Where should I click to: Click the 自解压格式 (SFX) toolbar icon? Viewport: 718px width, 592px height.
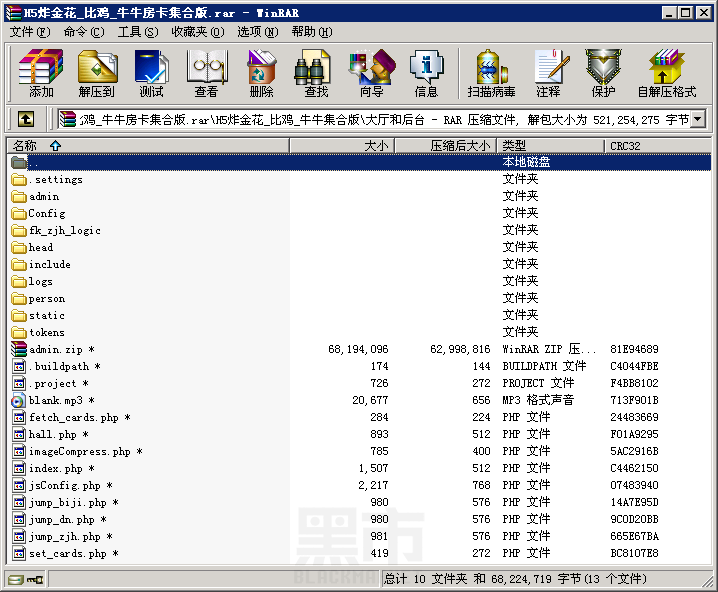(x=667, y=73)
